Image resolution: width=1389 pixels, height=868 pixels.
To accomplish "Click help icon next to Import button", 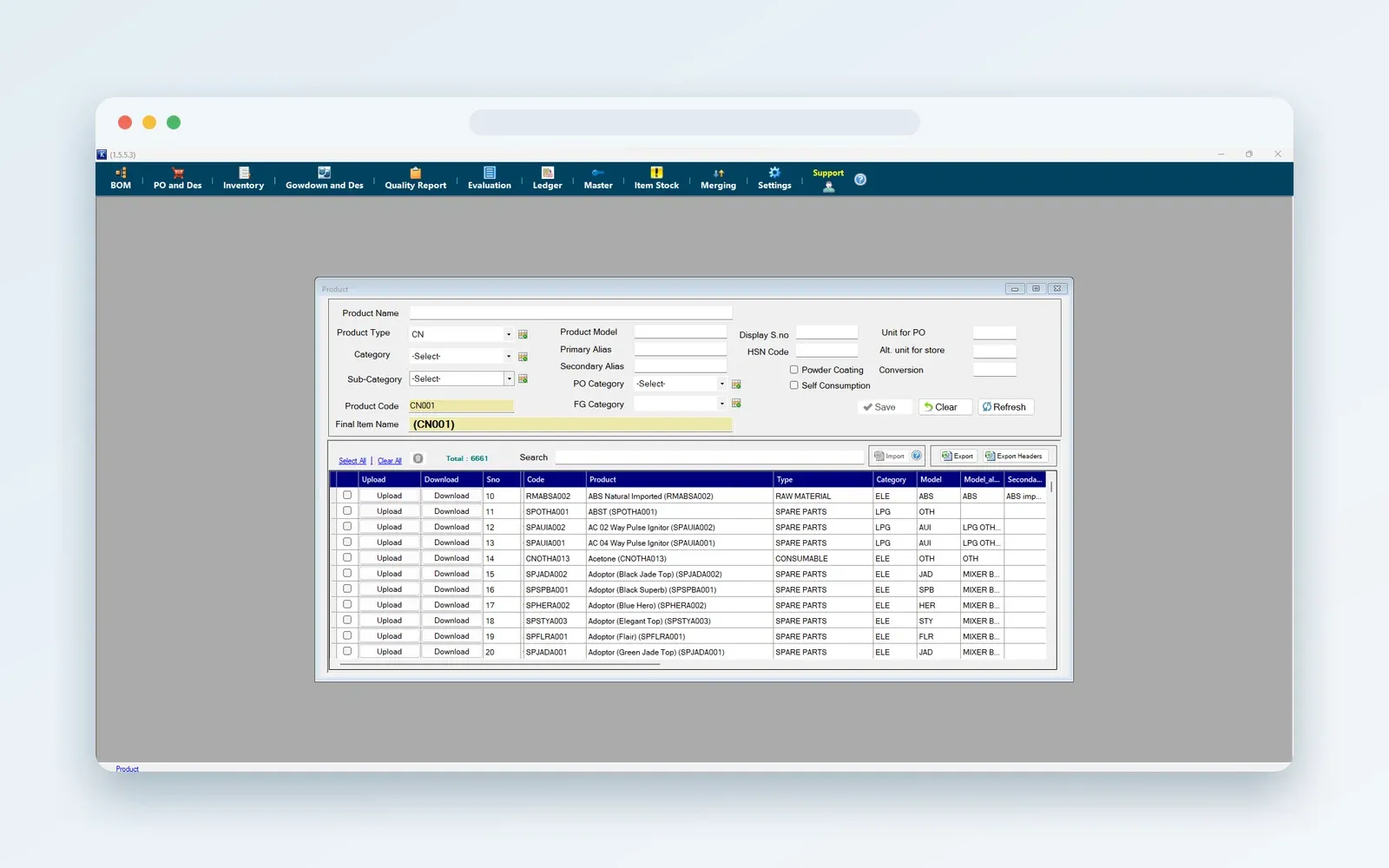I will click(916, 456).
